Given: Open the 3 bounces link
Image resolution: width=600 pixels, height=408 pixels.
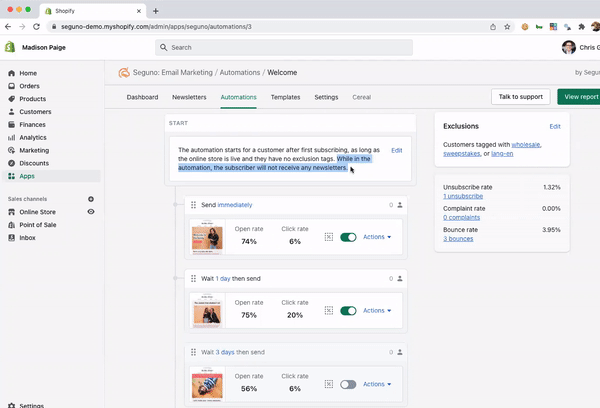Looking at the screenshot, I should pyautogui.click(x=458, y=239).
